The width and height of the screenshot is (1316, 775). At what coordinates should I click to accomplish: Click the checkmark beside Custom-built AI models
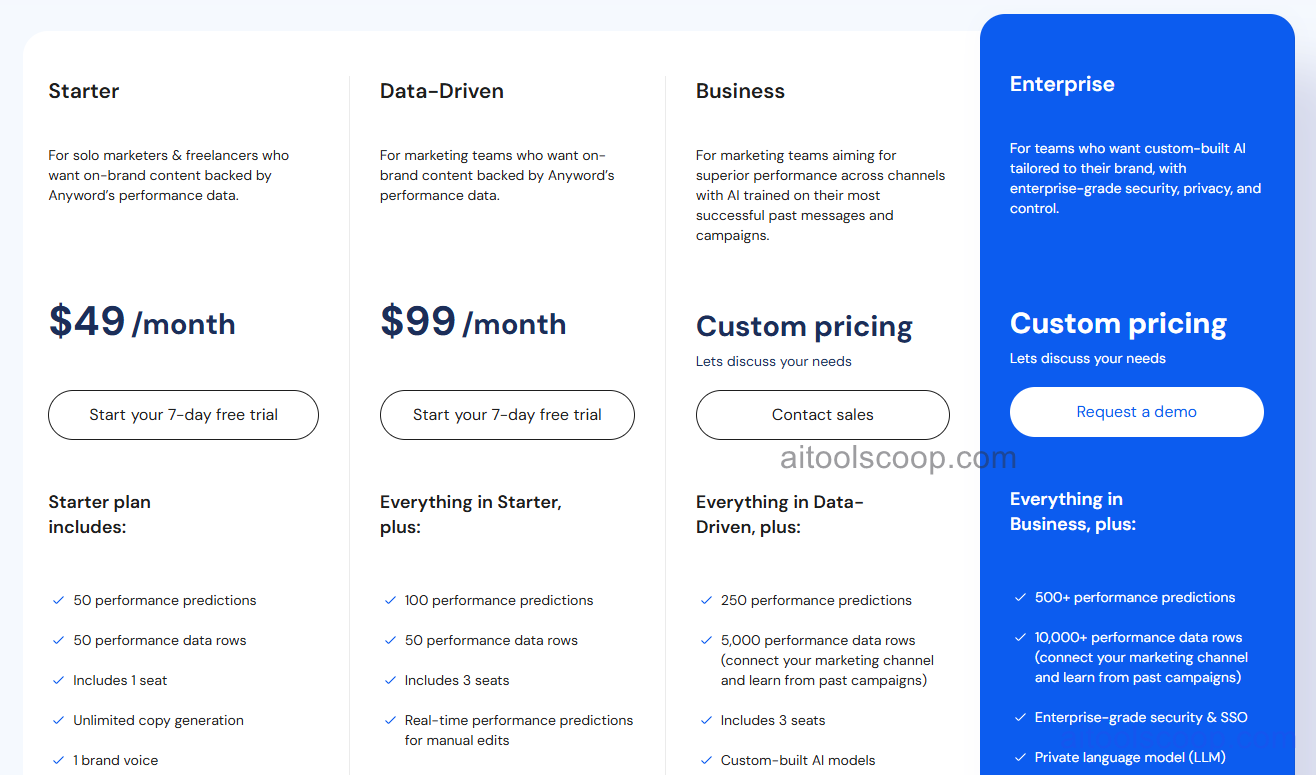706,760
